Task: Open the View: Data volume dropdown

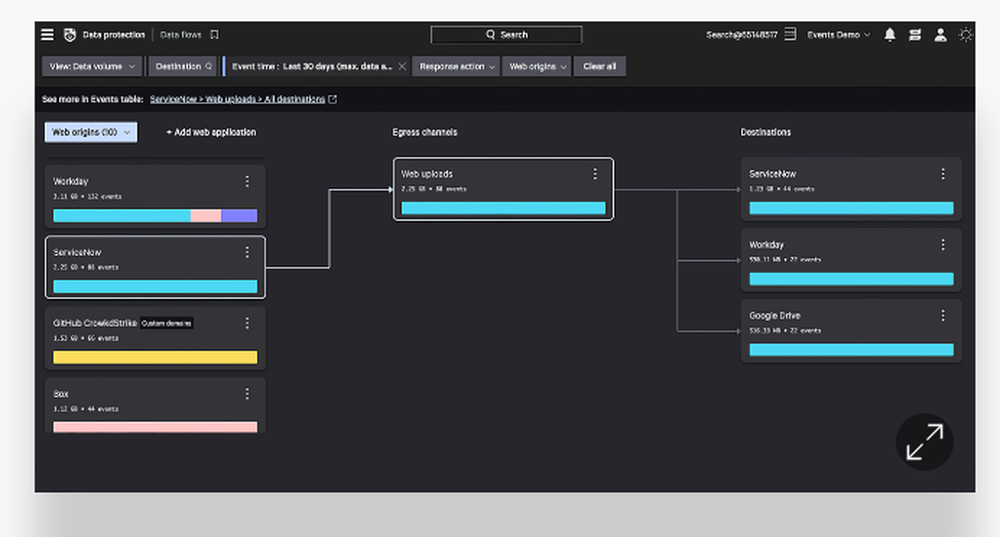Action: pos(92,66)
